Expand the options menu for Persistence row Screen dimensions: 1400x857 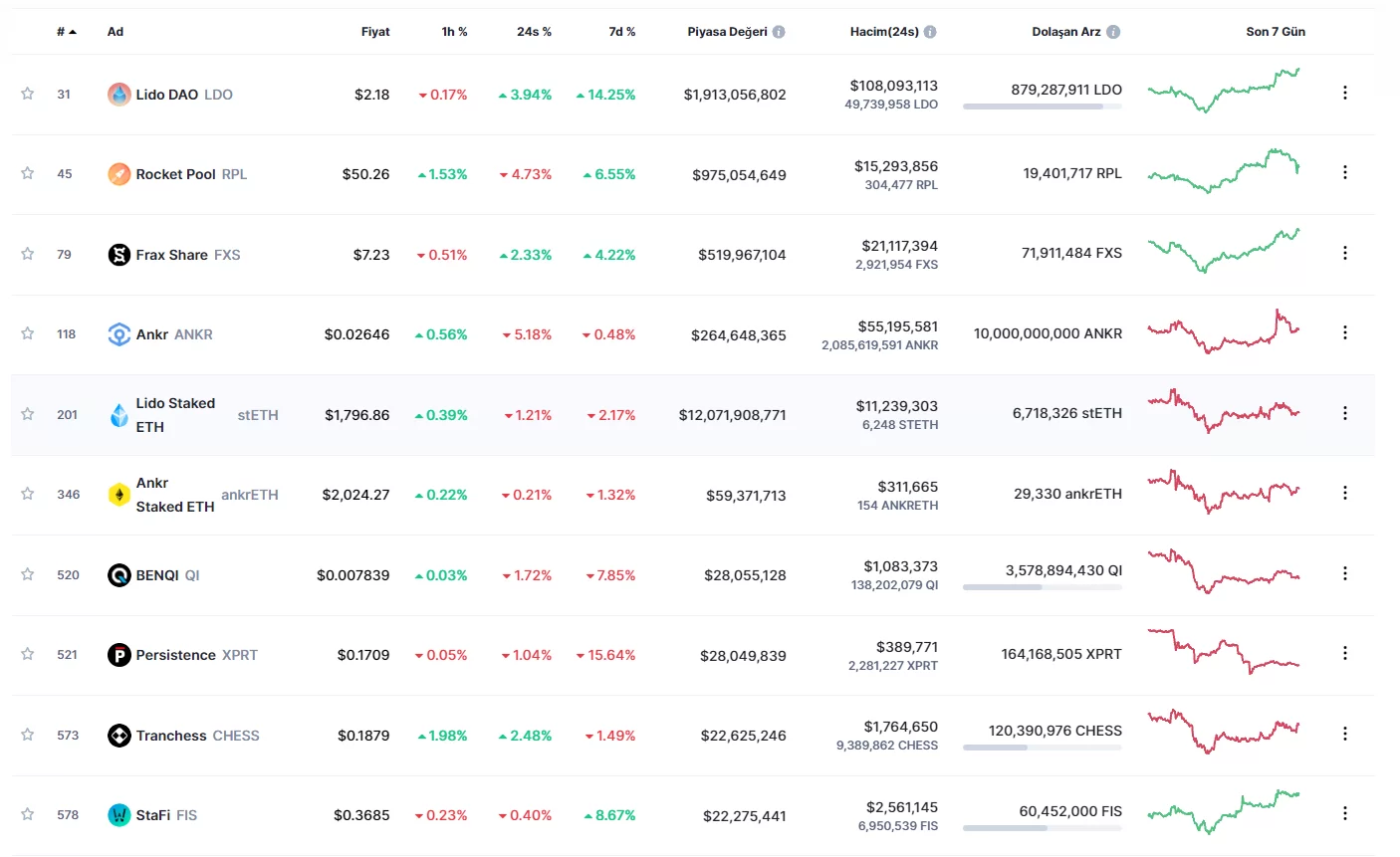pyautogui.click(x=1344, y=654)
